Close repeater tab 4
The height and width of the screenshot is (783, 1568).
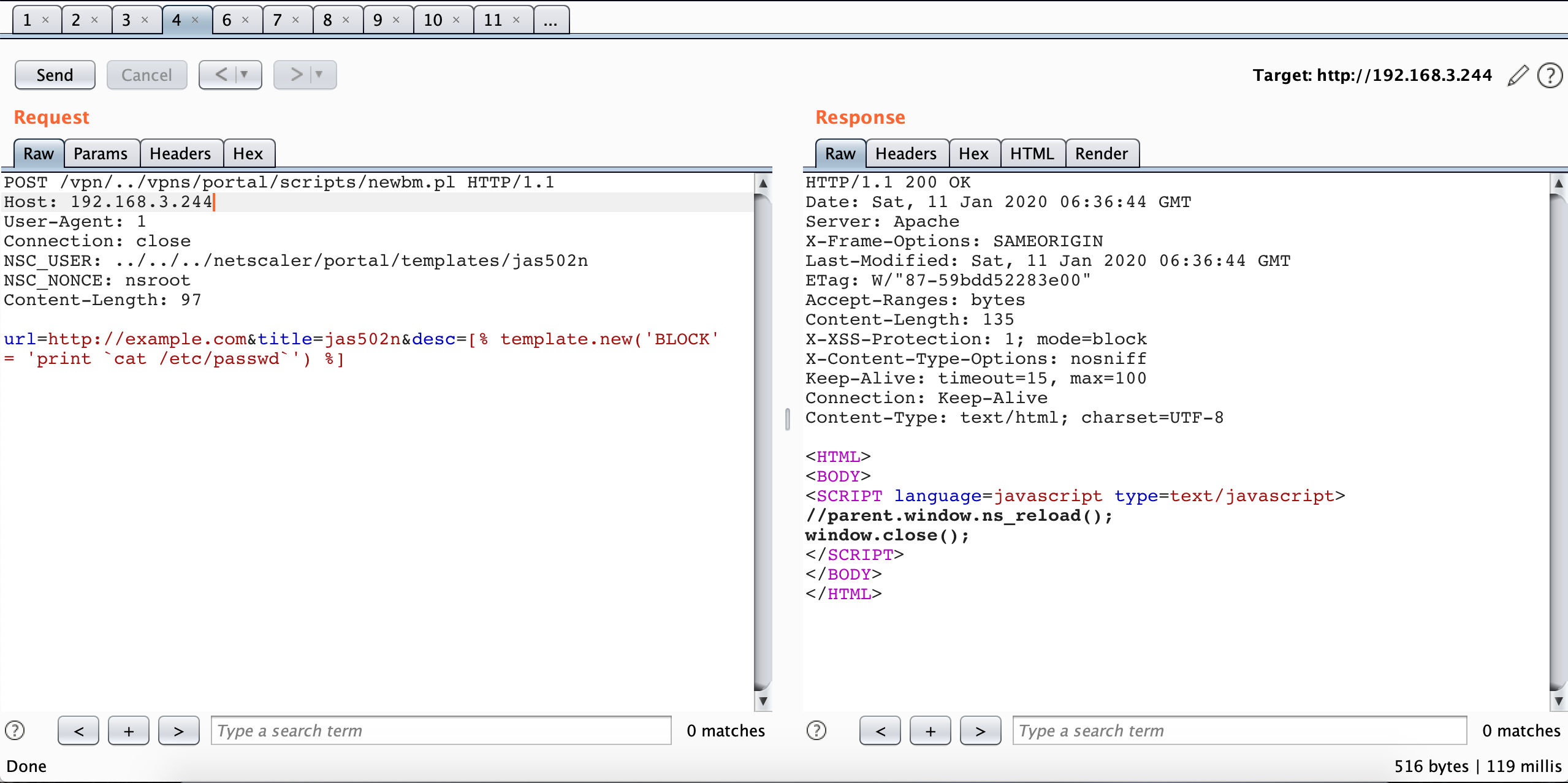196,20
